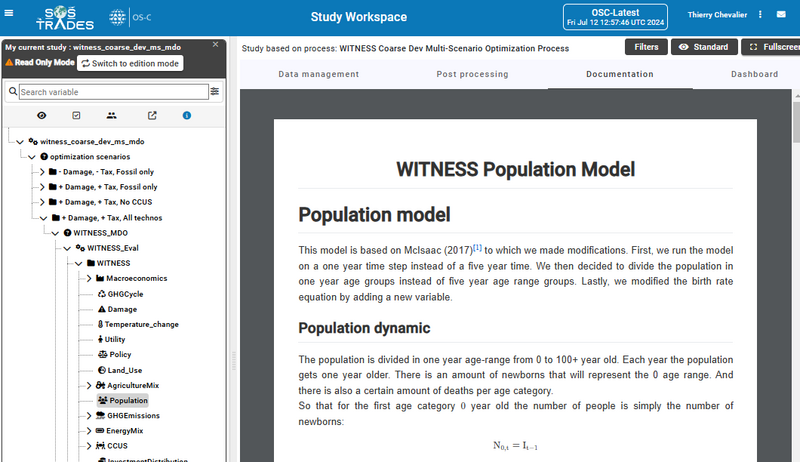Open search filter options icon
800x462 pixels.
point(215,91)
